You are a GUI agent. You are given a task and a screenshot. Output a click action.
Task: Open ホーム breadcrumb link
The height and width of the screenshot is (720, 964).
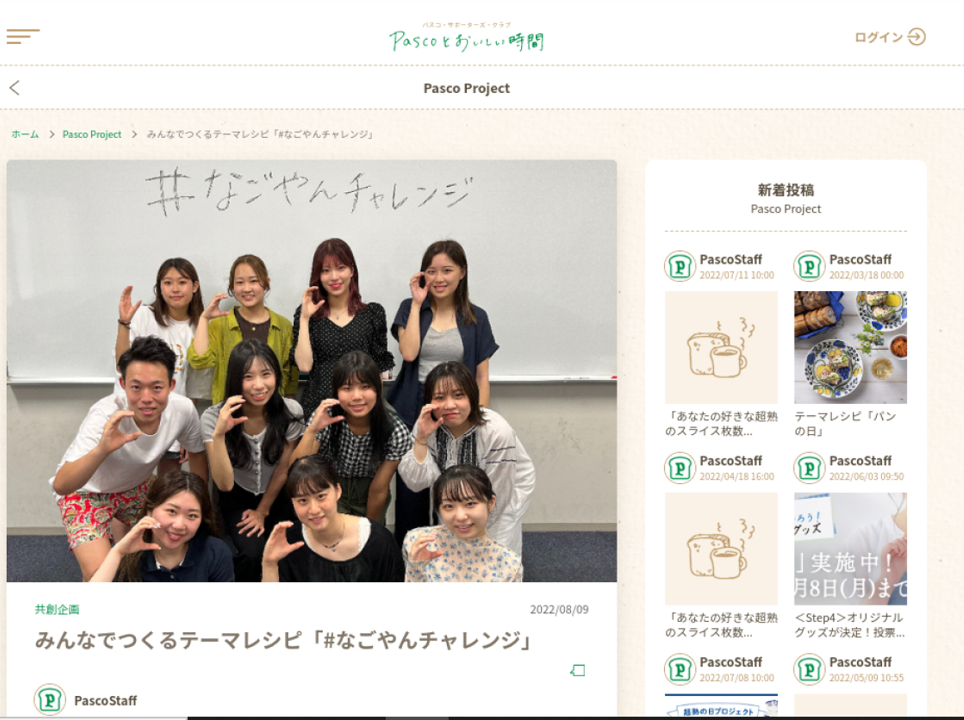click(x=25, y=134)
